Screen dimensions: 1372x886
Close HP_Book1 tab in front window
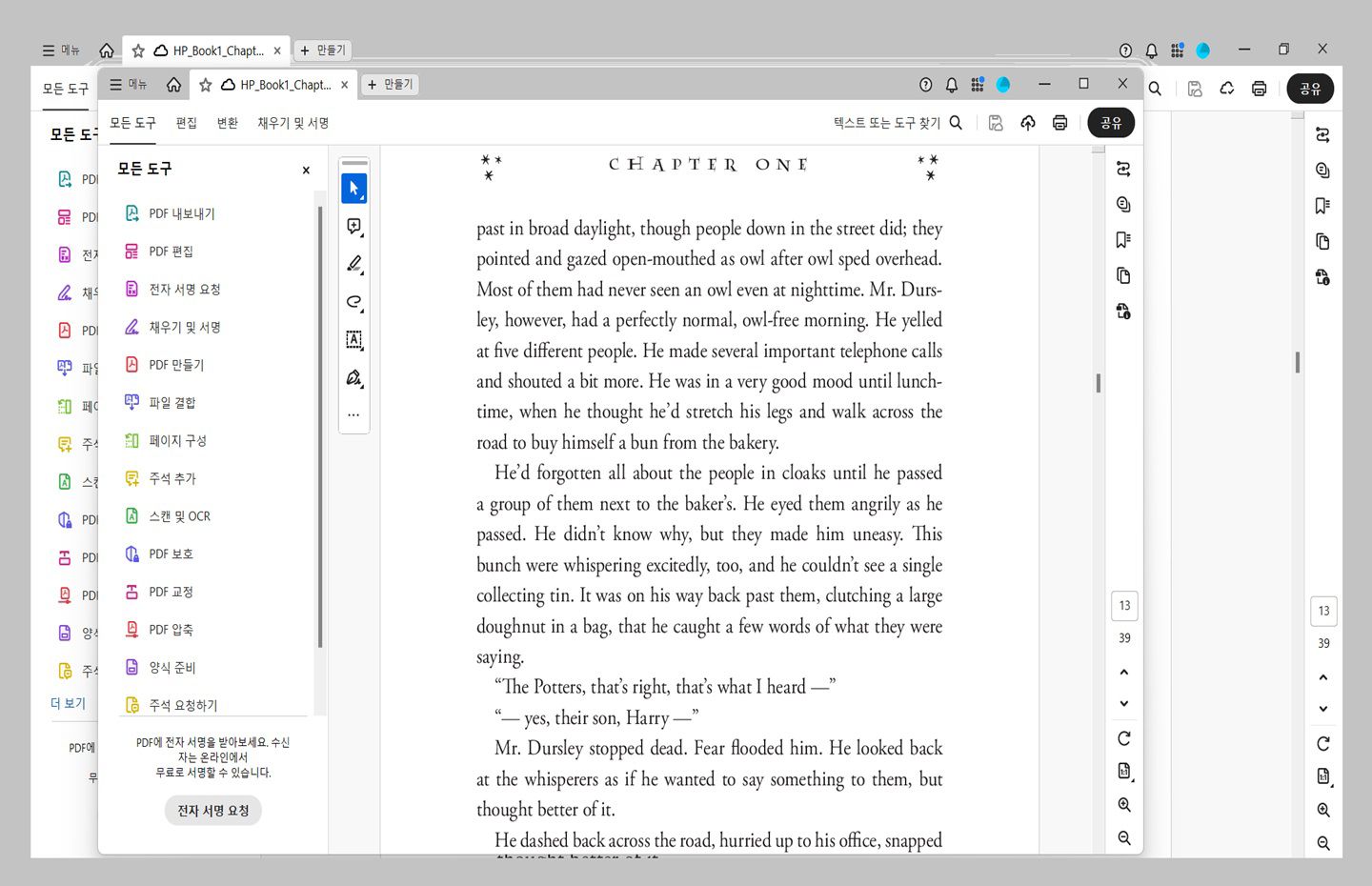click(344, 85)
